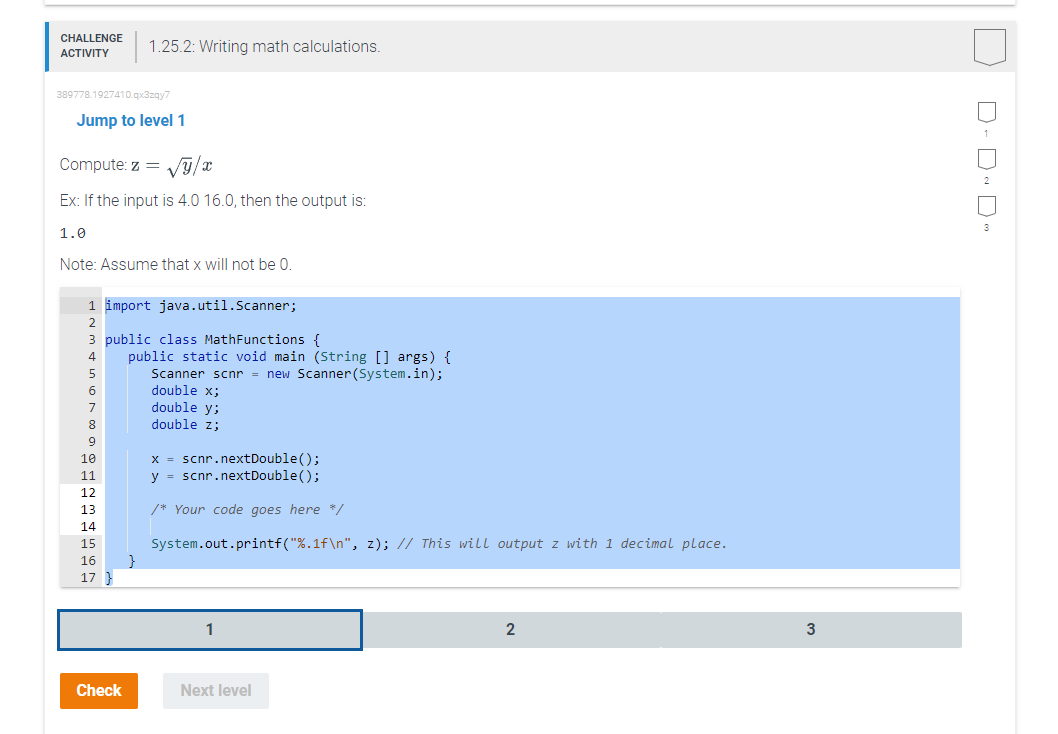Select the level 1 progress shield icon

pos(987,112)
